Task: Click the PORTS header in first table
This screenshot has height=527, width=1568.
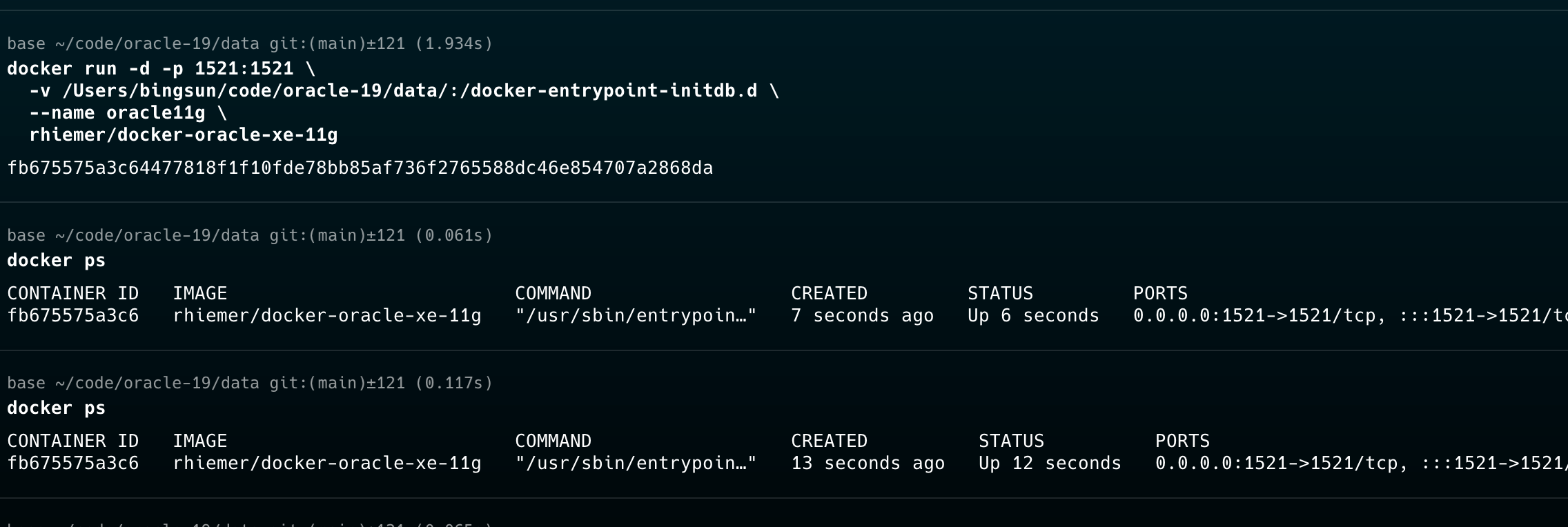Action: click(1161, 294)
